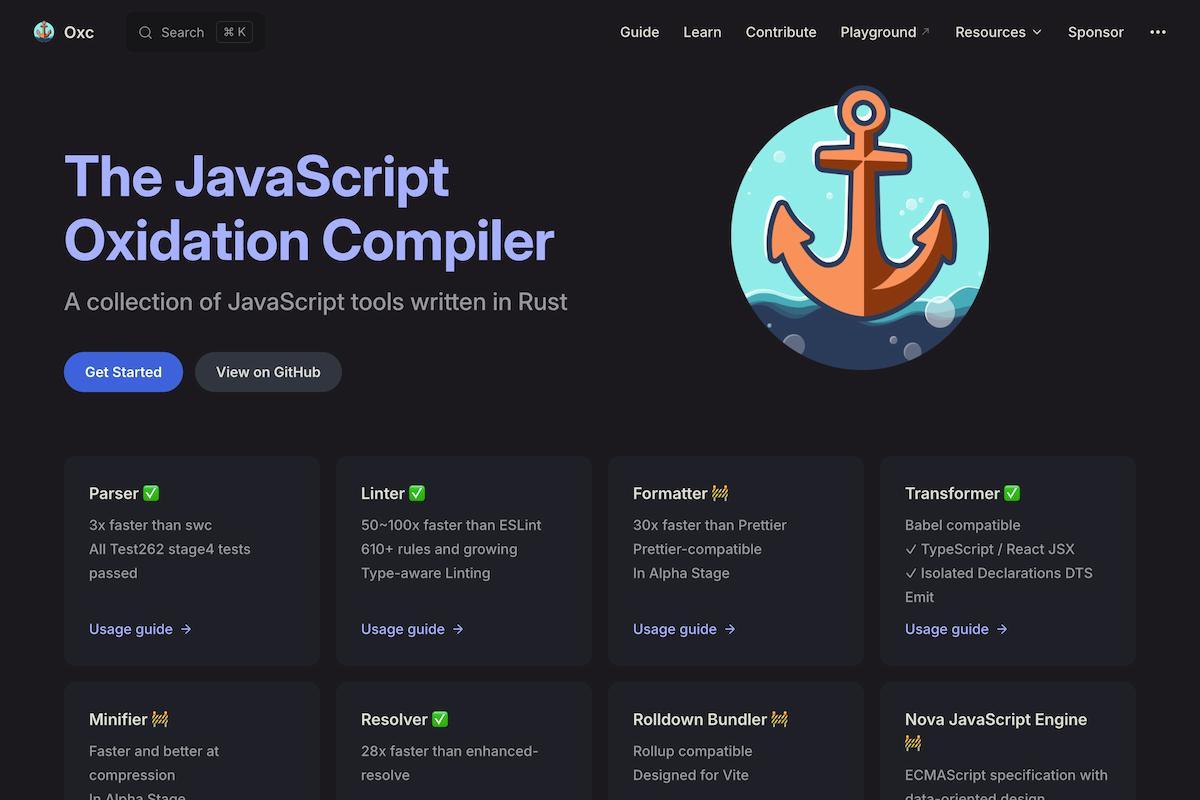Image resolution: width=1200 pixels, height=800 pixels.
Task: Open the Sponsor link
Action: [1095, 31]
